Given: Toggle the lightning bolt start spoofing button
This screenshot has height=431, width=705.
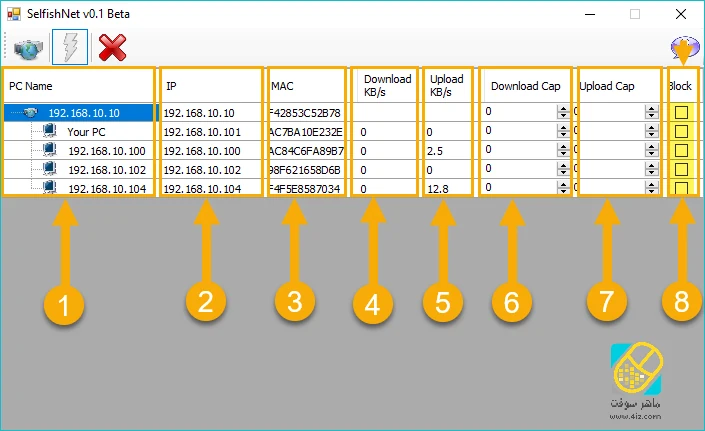Looking at the screenshot, I should coord(70,47).
